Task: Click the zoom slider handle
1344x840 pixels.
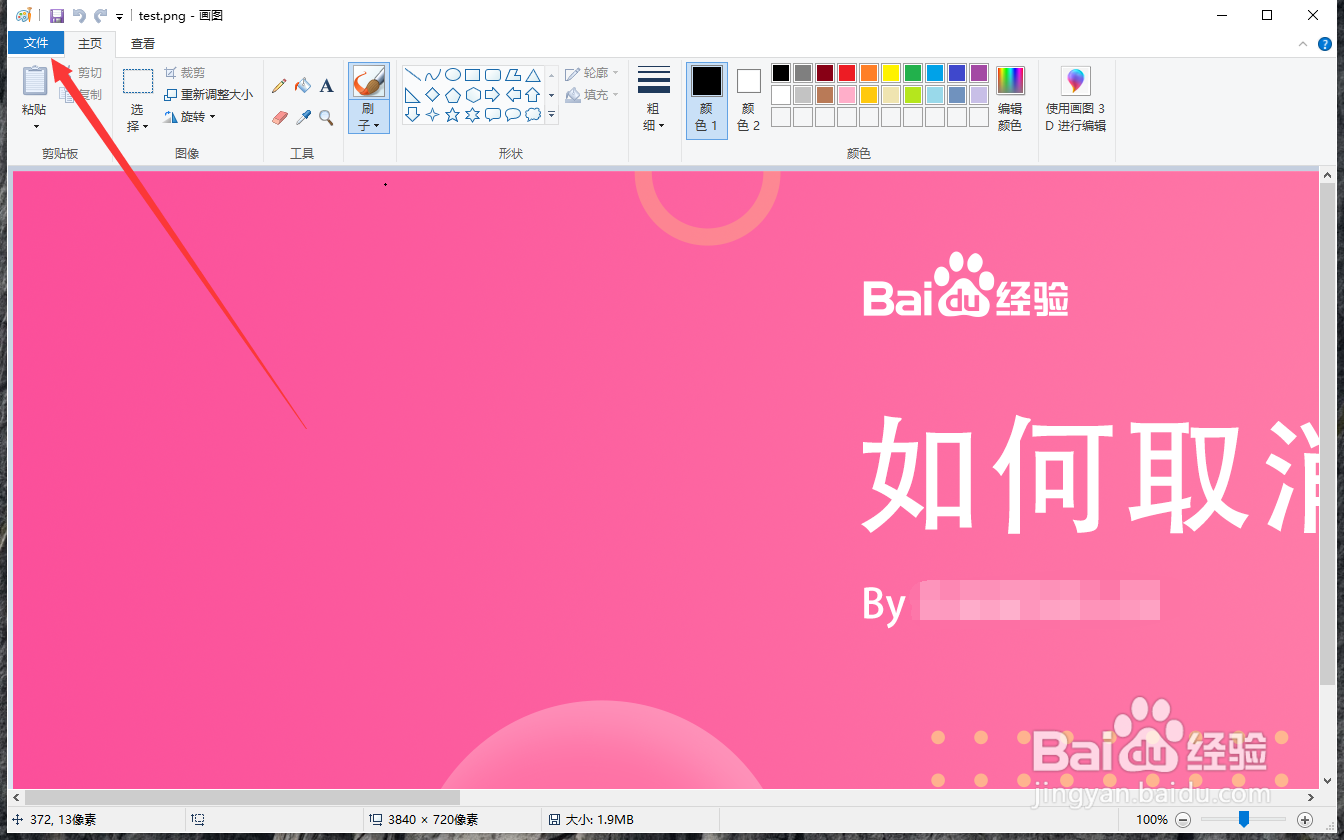Action: pyautogui.click(x=1243, y=819)
